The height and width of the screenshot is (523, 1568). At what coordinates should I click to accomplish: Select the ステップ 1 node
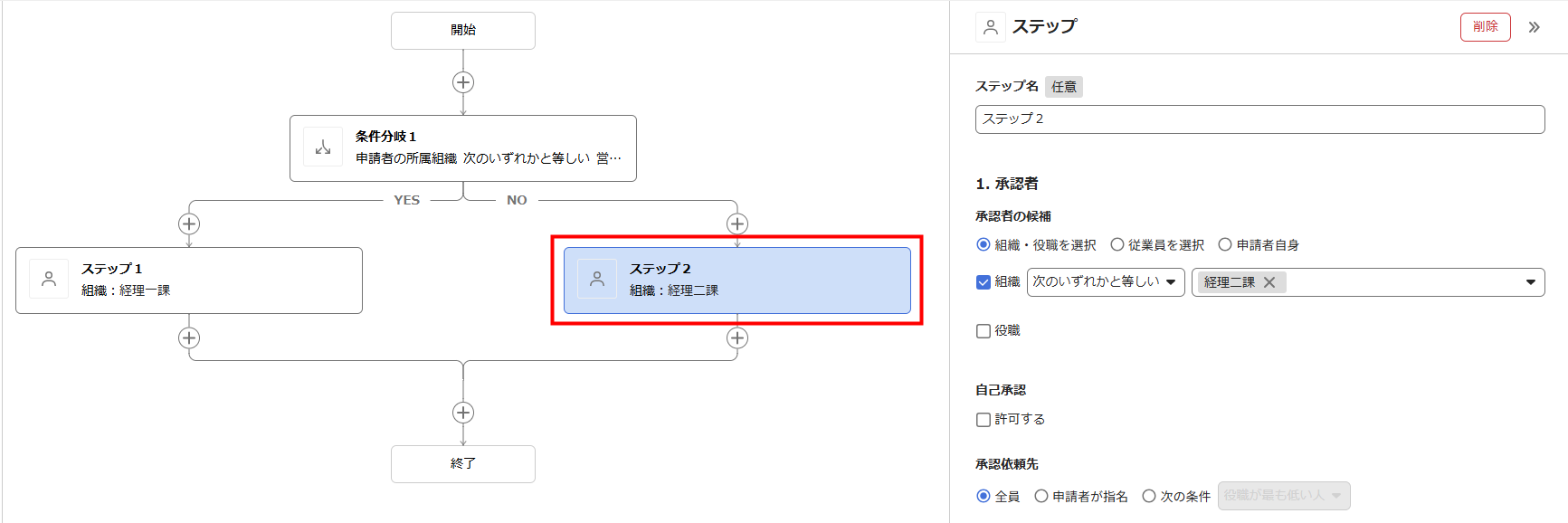point(189,281)
